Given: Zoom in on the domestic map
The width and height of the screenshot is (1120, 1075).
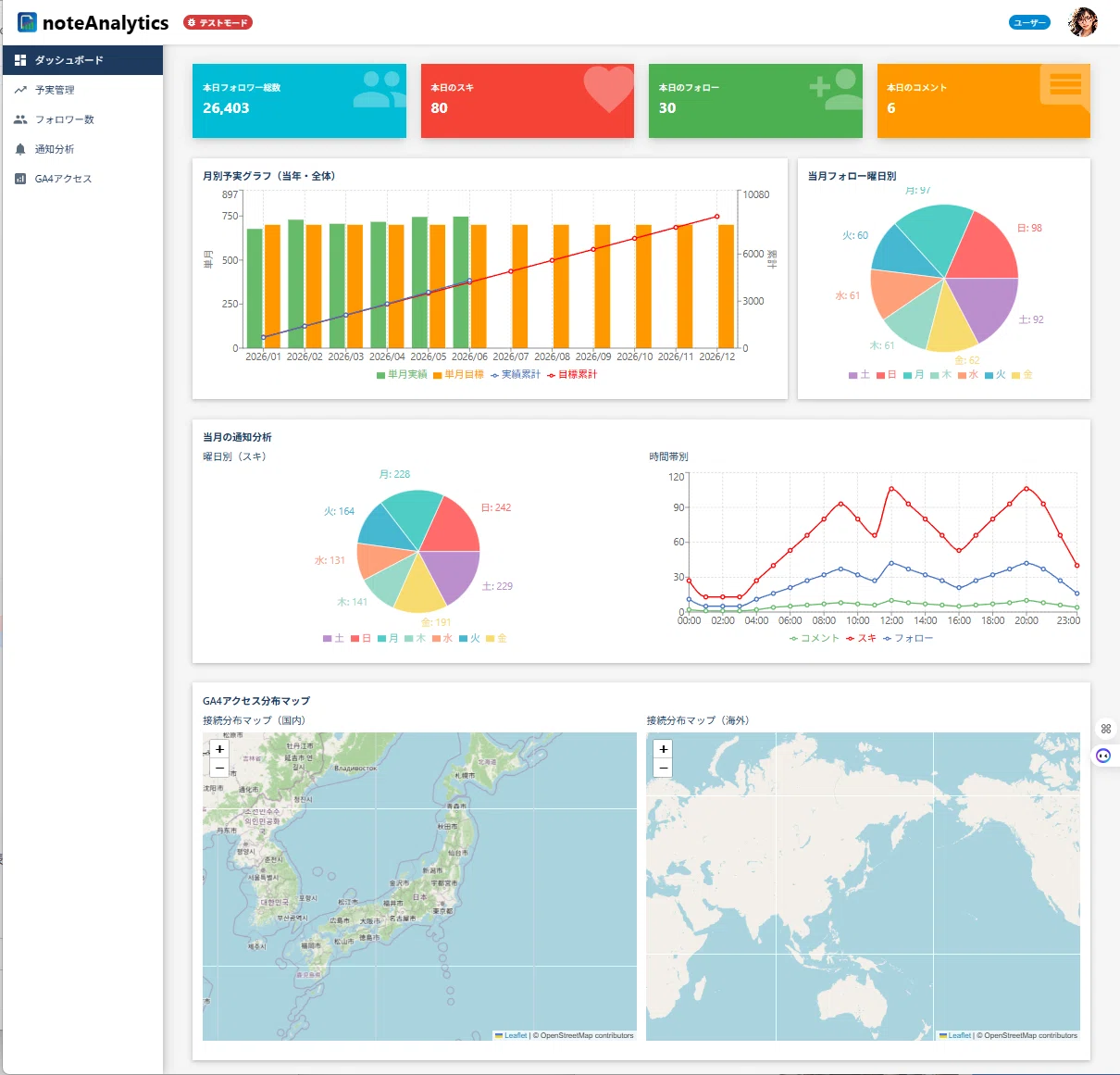Looking at the screenshot, I should 219,749.
